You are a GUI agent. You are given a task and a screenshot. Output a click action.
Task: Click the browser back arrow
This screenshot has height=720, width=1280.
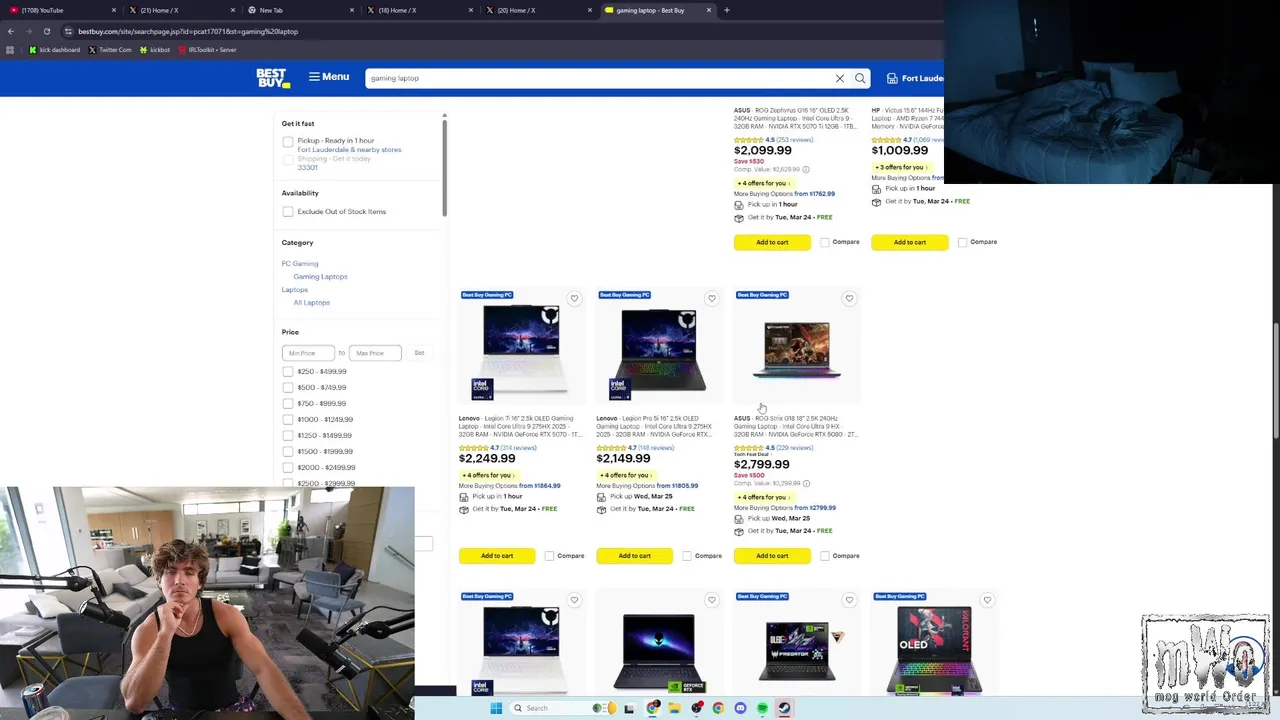tap(11, 31)
